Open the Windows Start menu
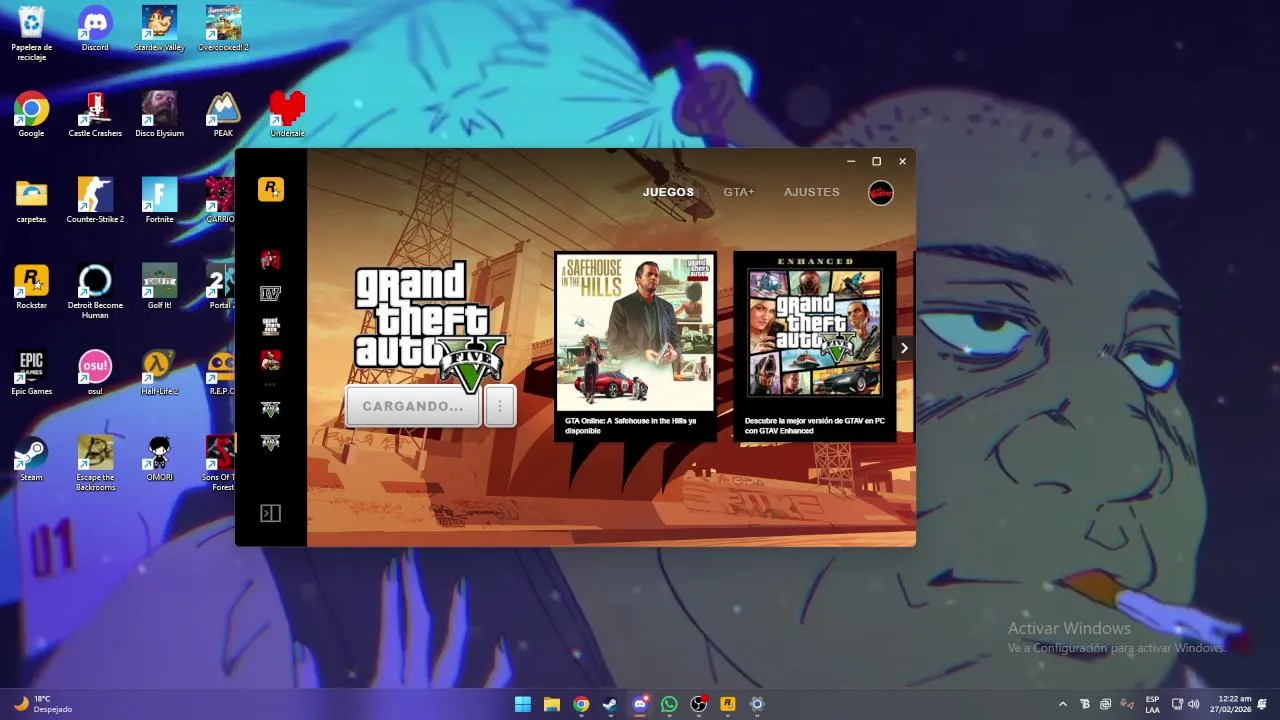Image resolution: width=1280 pixels, height=720 pixels. (x=523, y=704)
